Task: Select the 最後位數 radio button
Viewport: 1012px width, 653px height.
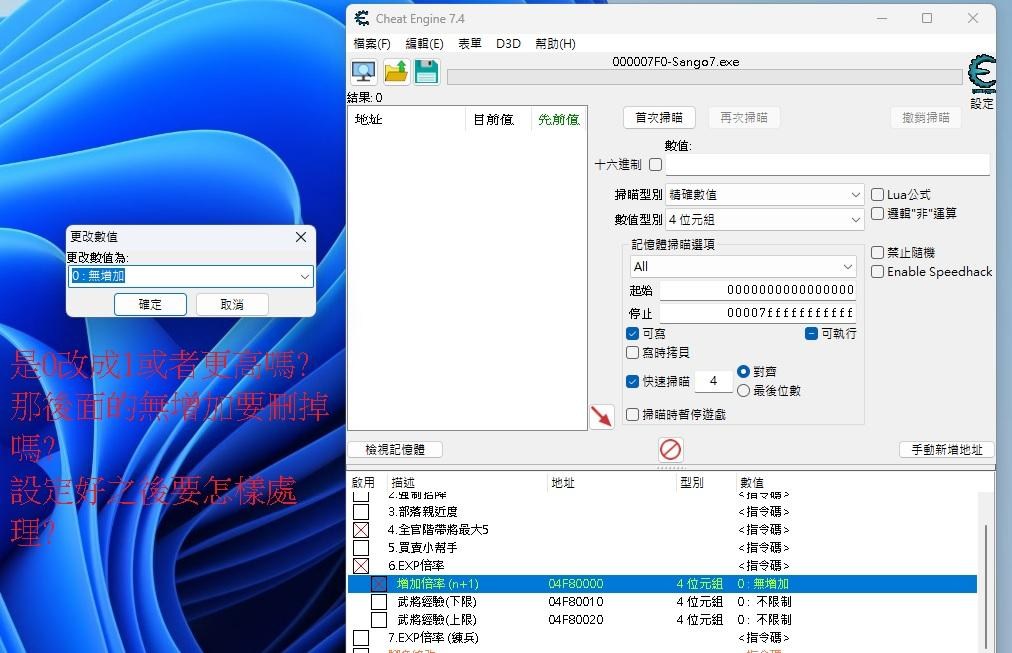Action: [744, 390]
